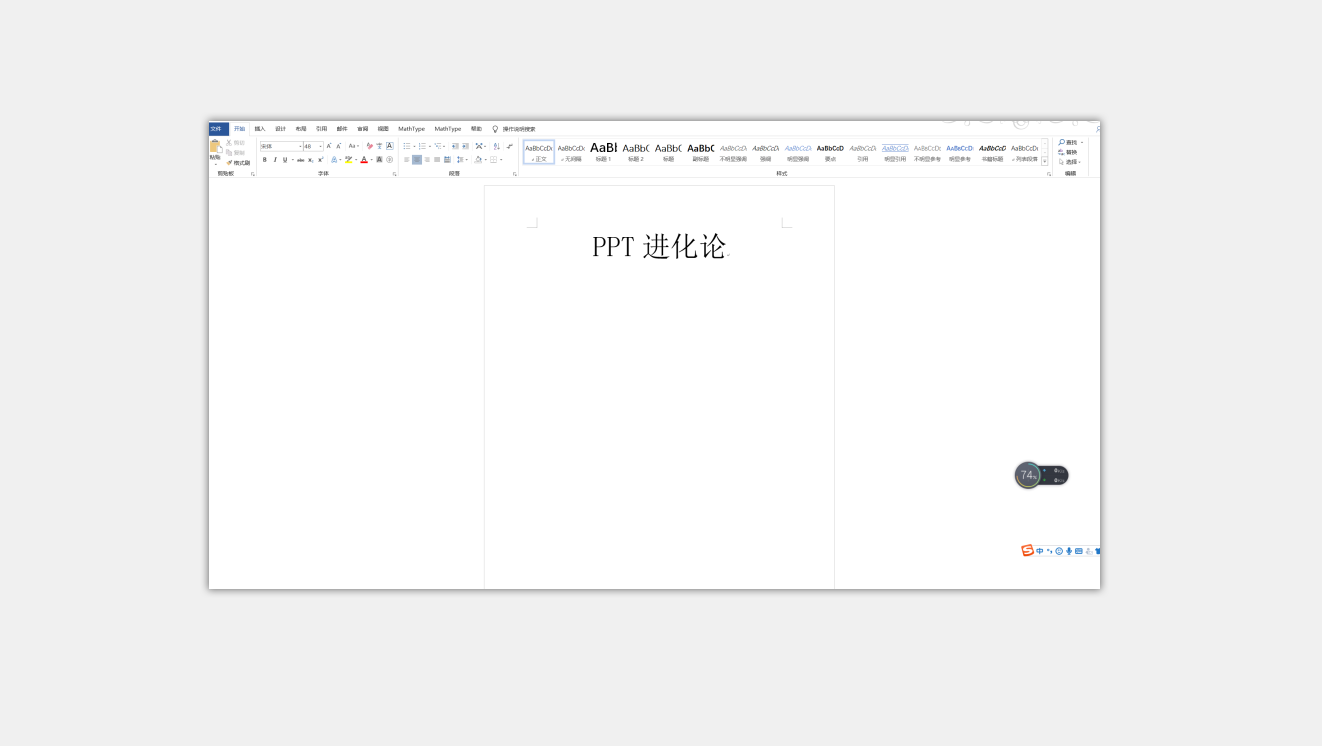Viewport: 1322px width, 746px height.
Task: Toggle bold formatting
Action: click(265, 160)
